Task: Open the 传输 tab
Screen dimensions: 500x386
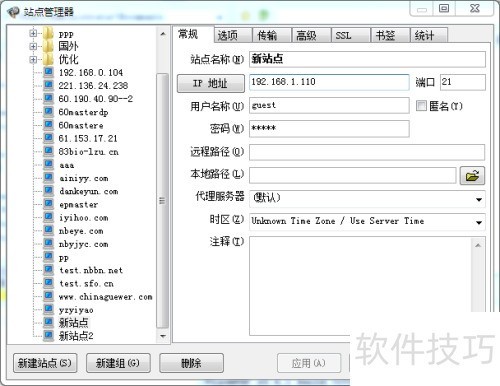Action: (x=272, y=35)
